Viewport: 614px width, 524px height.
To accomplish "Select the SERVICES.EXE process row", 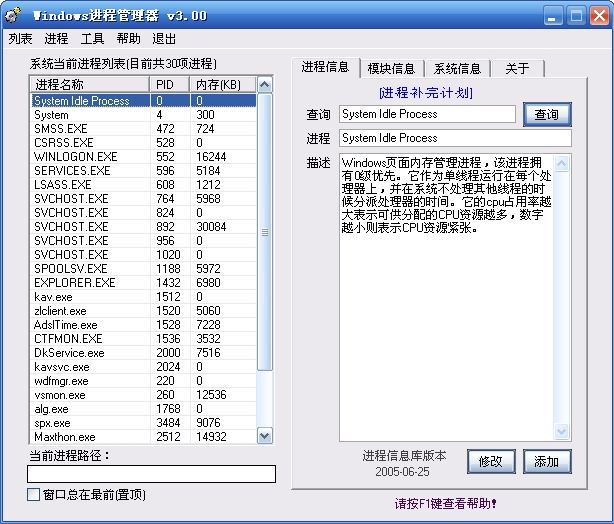I will 144,171.
